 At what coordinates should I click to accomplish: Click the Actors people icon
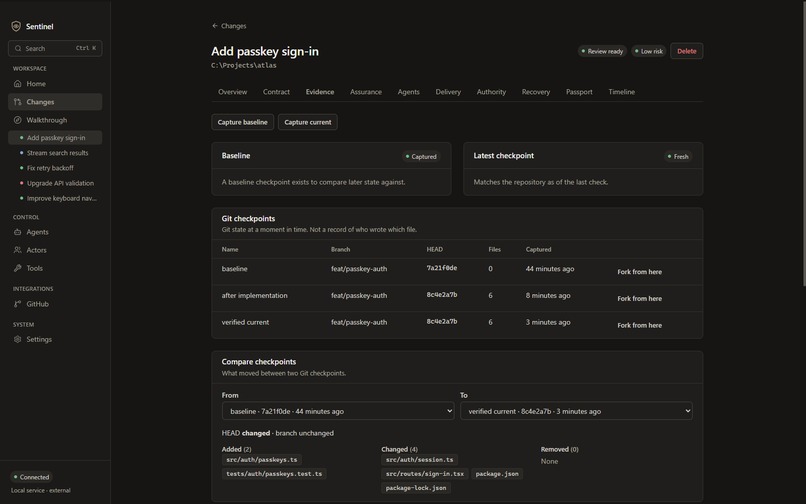[17, 250]
